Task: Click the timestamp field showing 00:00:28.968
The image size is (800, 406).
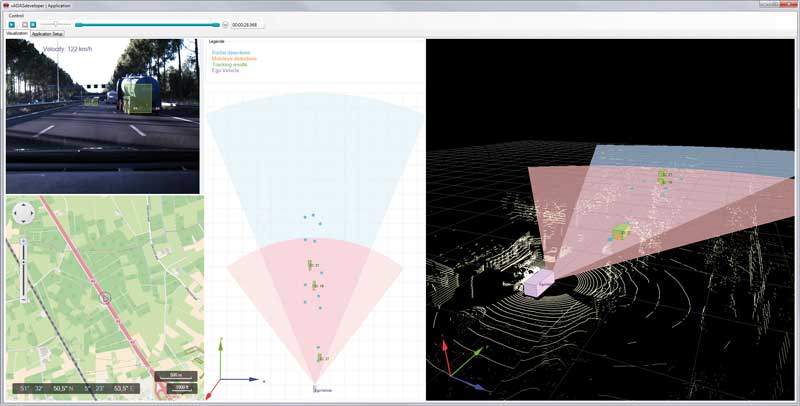Action: tap(244, 24)
